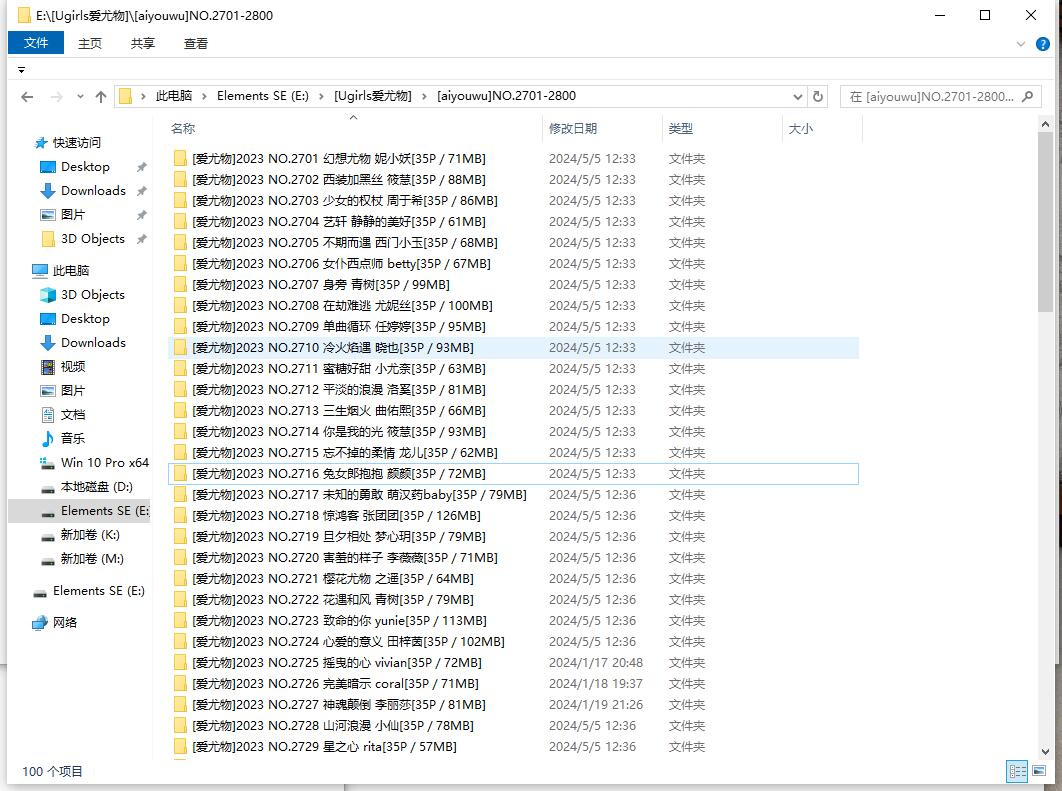1062x791 pixels.
Task: Open the 查看 ribbon tab
Action: [x=196, y=43]
